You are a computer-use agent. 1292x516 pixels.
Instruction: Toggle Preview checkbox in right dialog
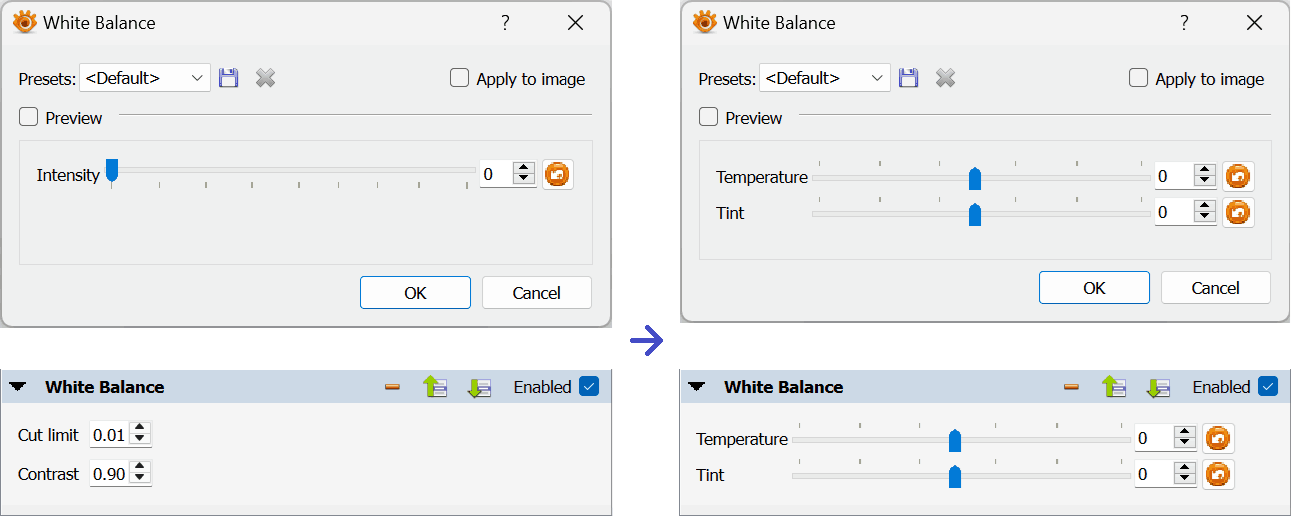pyautogui.click(x=709, y=117)
